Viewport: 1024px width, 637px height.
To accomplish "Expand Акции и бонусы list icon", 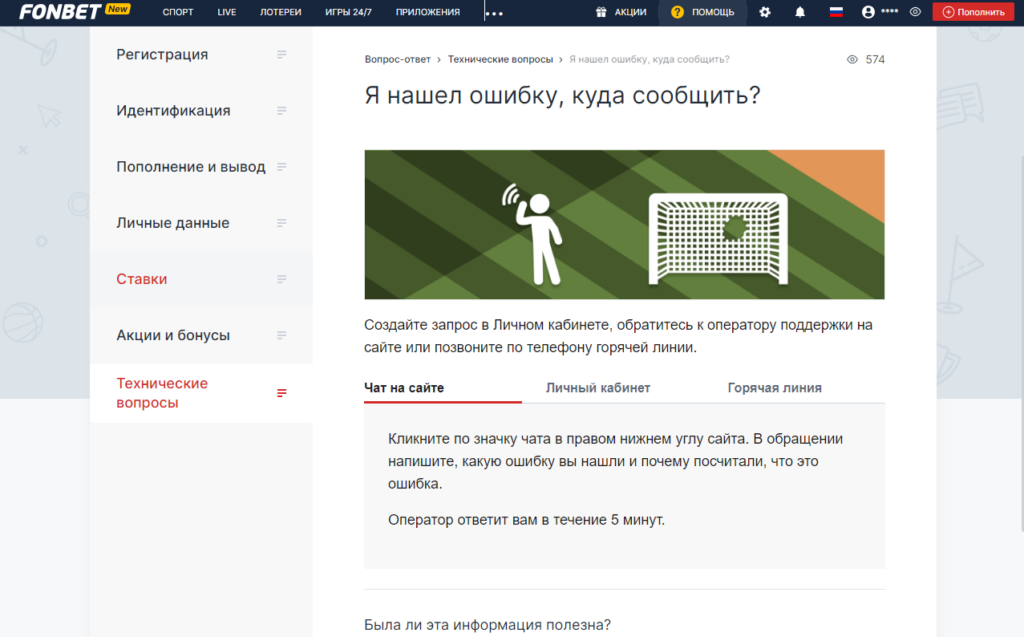I will tap(281, 335).
